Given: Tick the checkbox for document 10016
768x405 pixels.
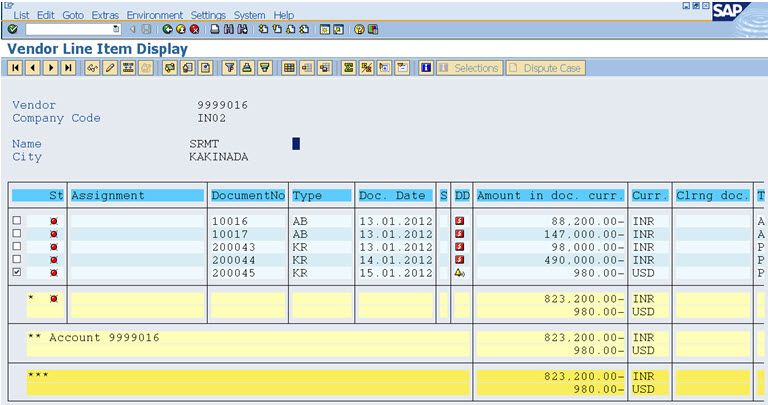Looking at the screenshot, I should 17,220.
